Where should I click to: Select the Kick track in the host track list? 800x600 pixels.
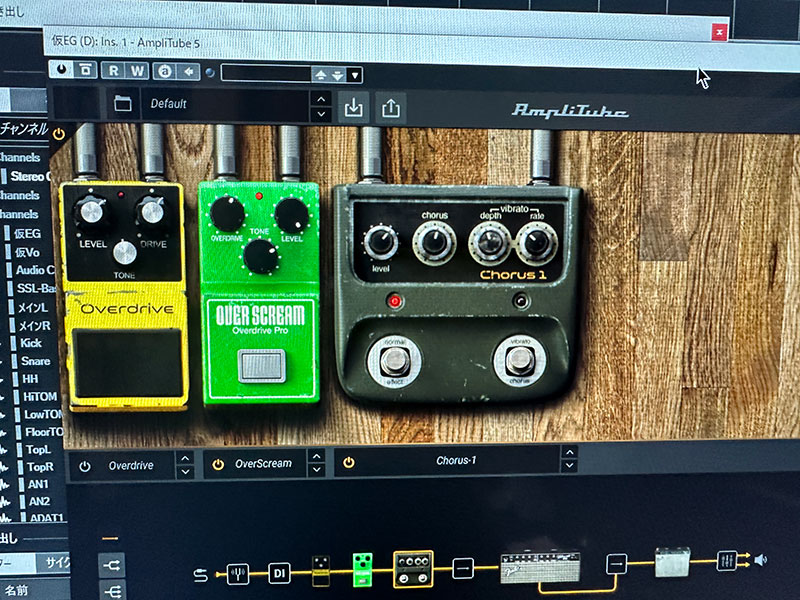click(x=31, y=343)
